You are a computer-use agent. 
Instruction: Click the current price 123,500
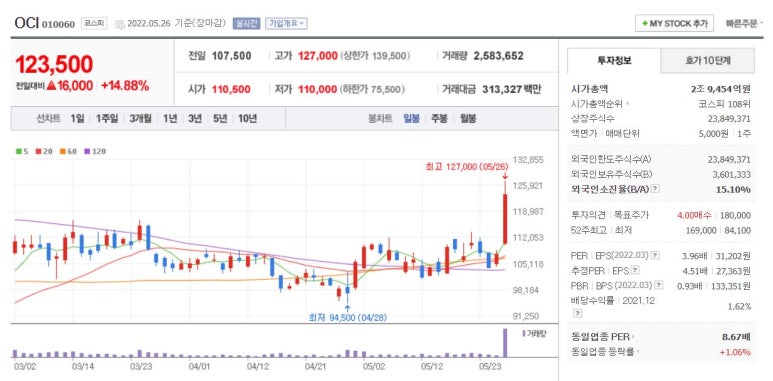tap(54, 65)
